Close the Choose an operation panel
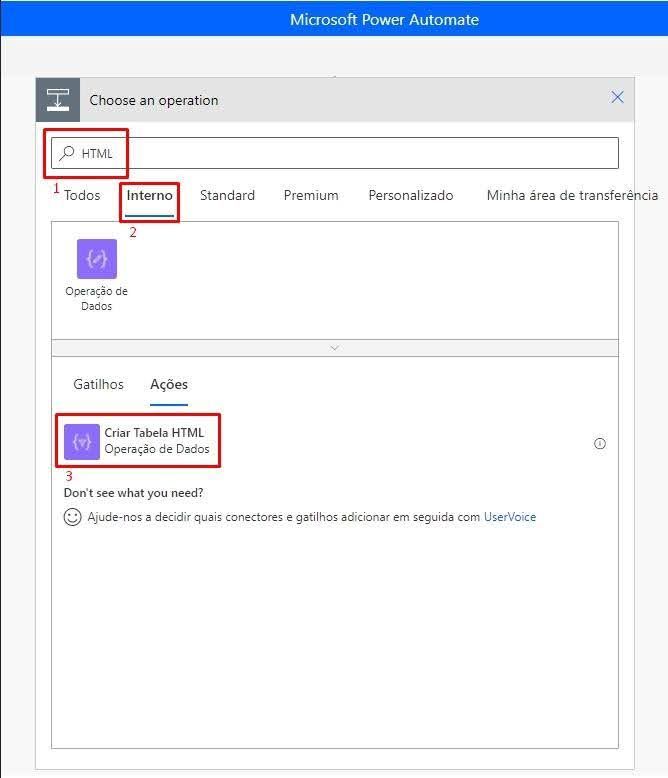 617,97
